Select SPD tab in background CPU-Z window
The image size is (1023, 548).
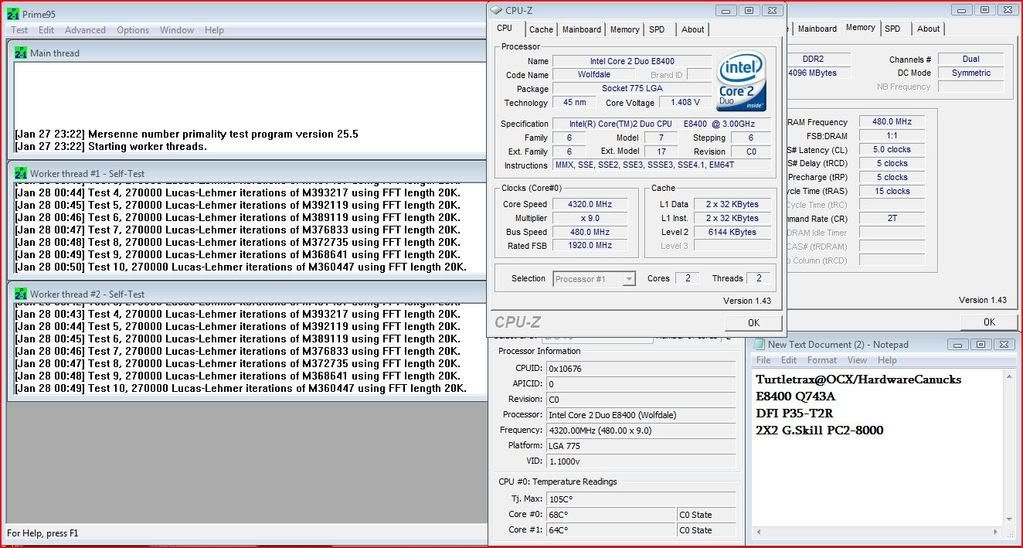click(893, 29)
